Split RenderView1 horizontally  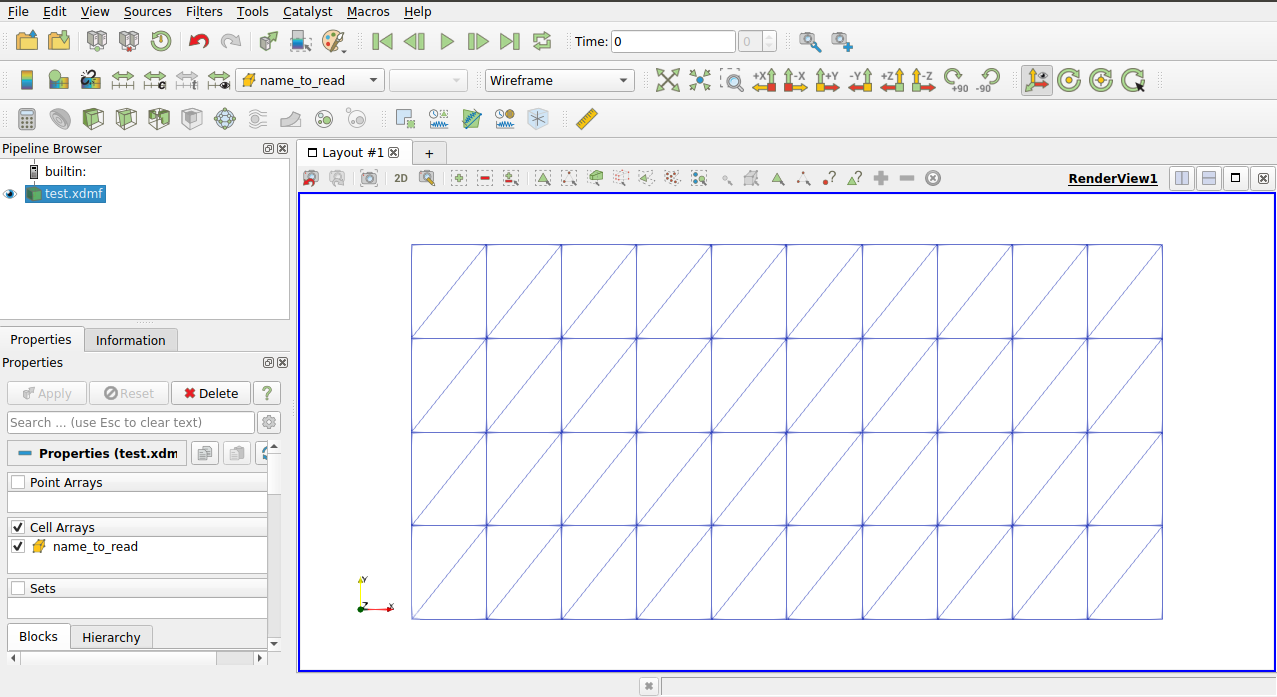[1182, 178]
